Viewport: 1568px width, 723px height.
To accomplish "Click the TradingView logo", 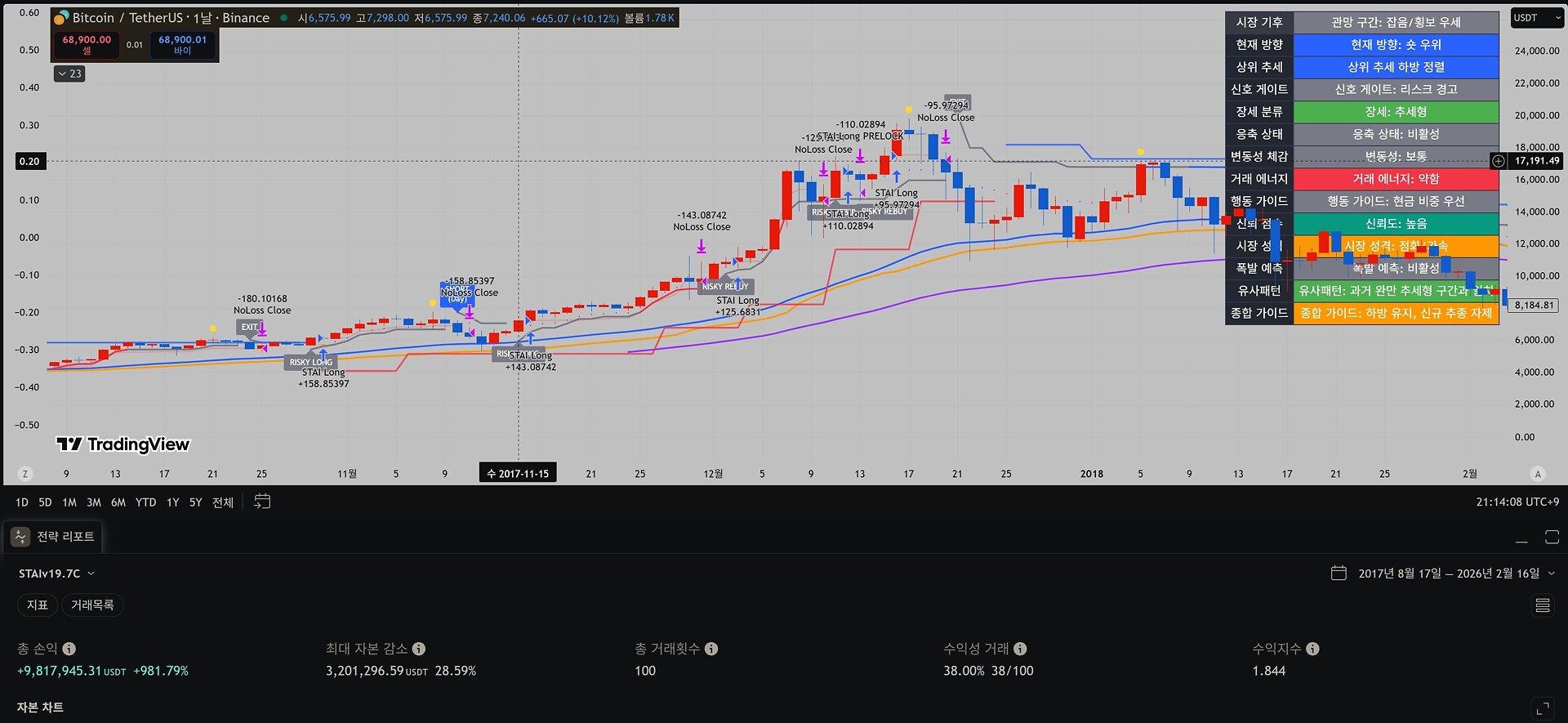I will [x=122, y=444].
